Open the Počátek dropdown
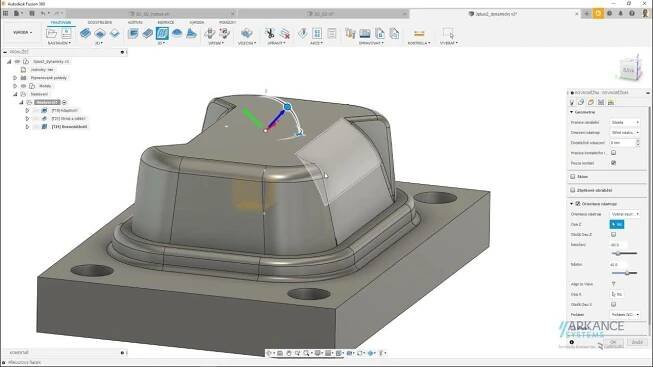653x367 pixels. coord(624,315)
